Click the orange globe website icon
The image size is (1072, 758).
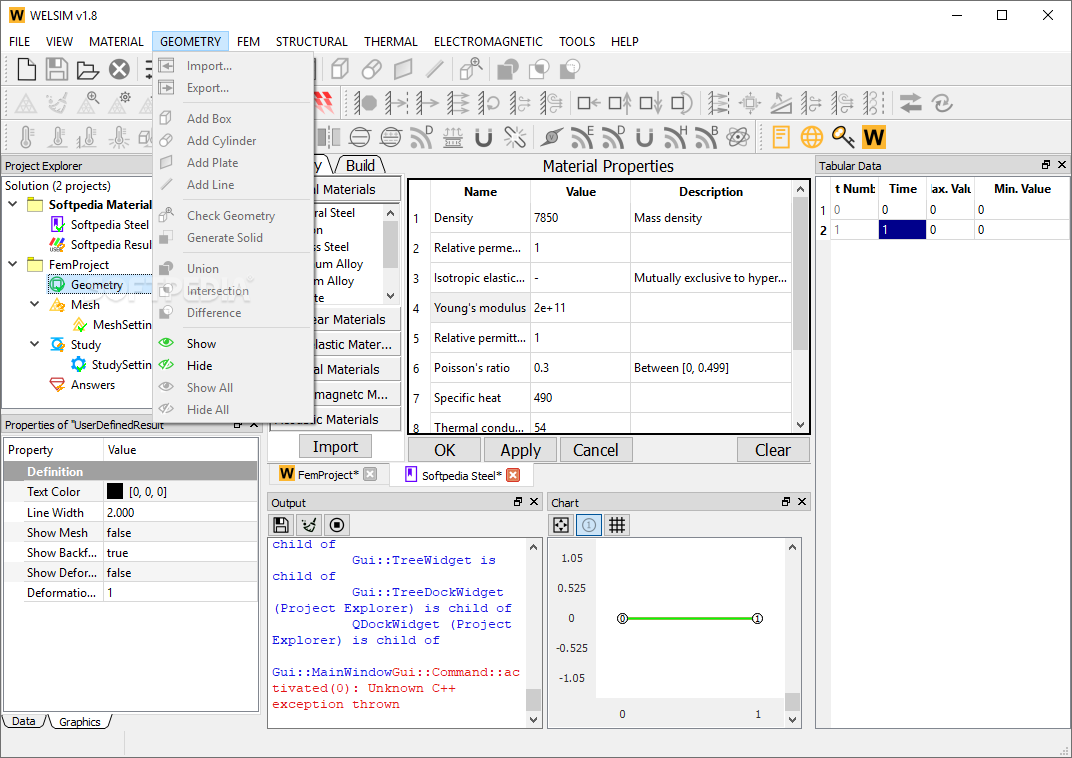(x=812, y=137)
